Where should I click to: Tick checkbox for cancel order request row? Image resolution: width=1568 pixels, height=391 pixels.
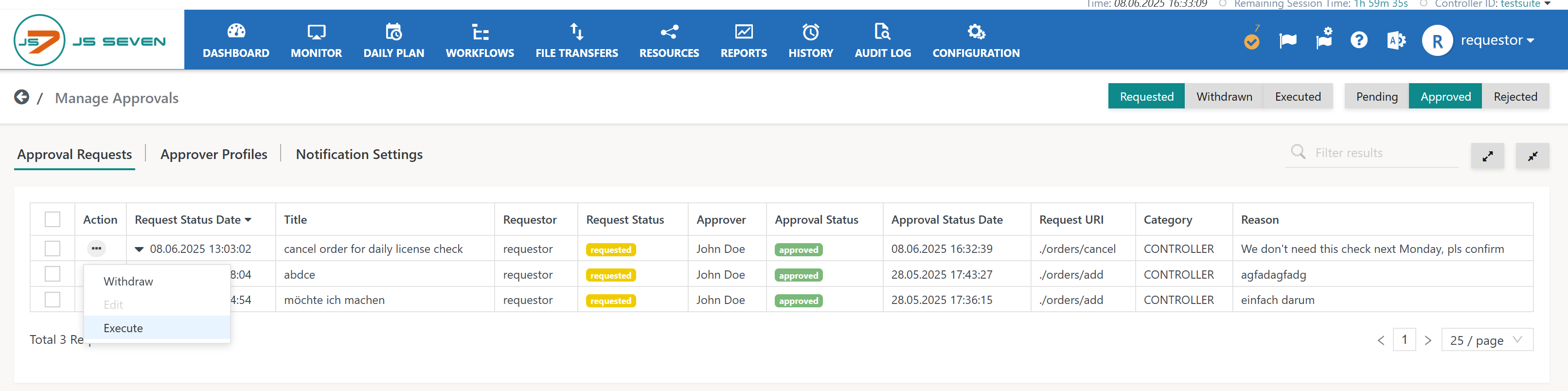(x=53, y=249)
